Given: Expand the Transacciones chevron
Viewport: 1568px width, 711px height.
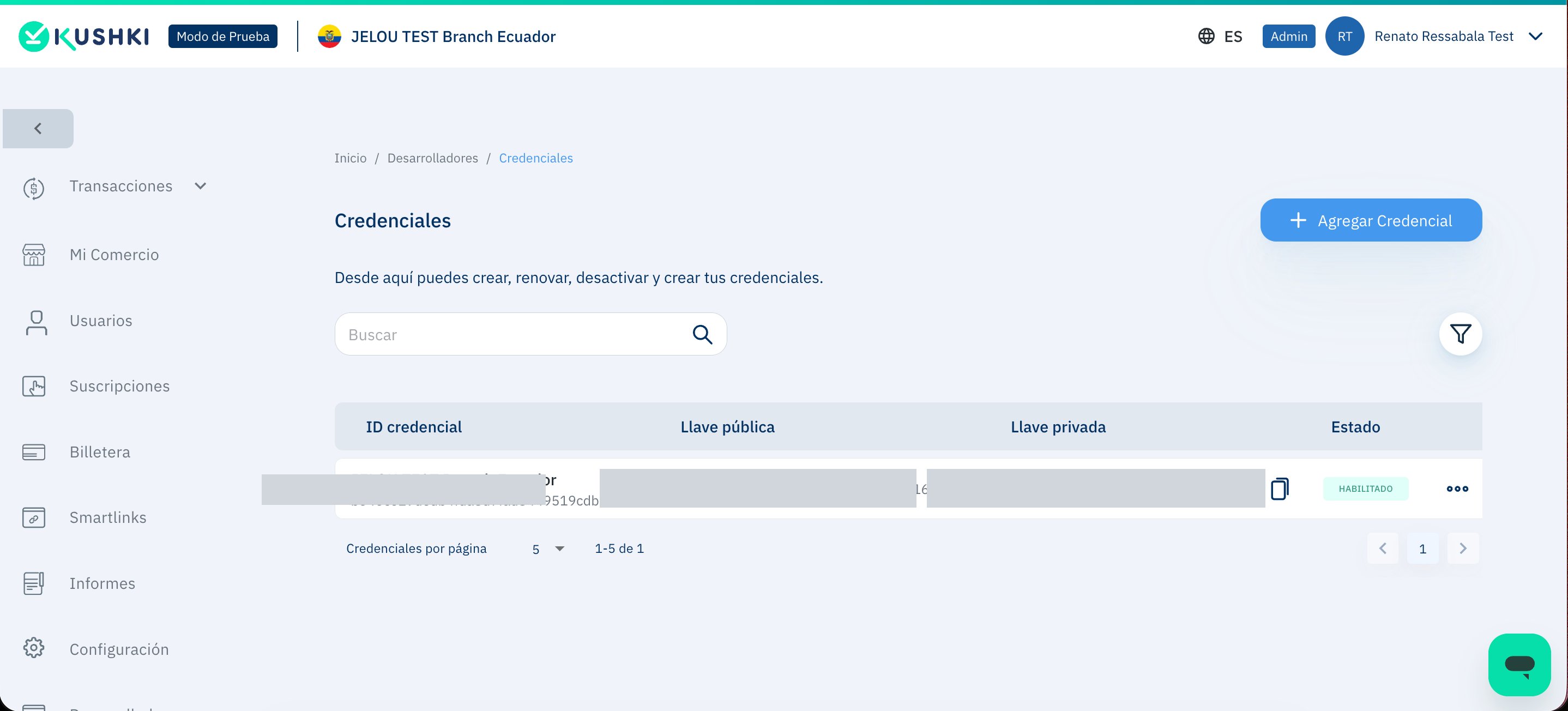Looking at the screenshot, I should (x=200, y=186).
